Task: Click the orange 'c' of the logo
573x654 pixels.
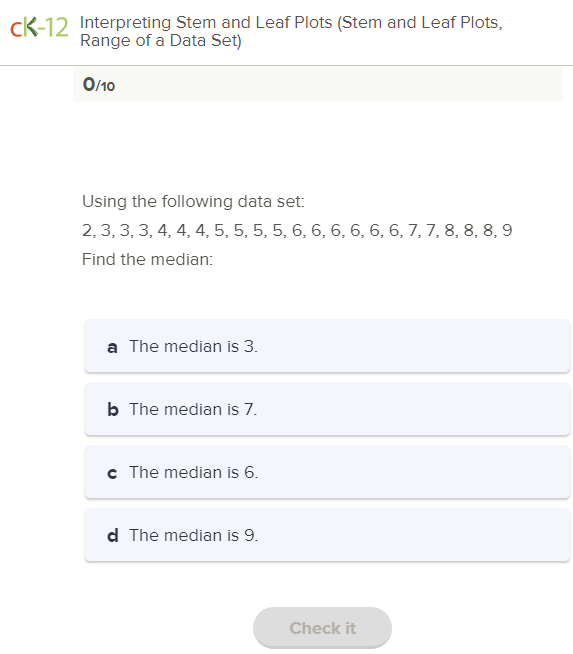Action: (16, 30)
